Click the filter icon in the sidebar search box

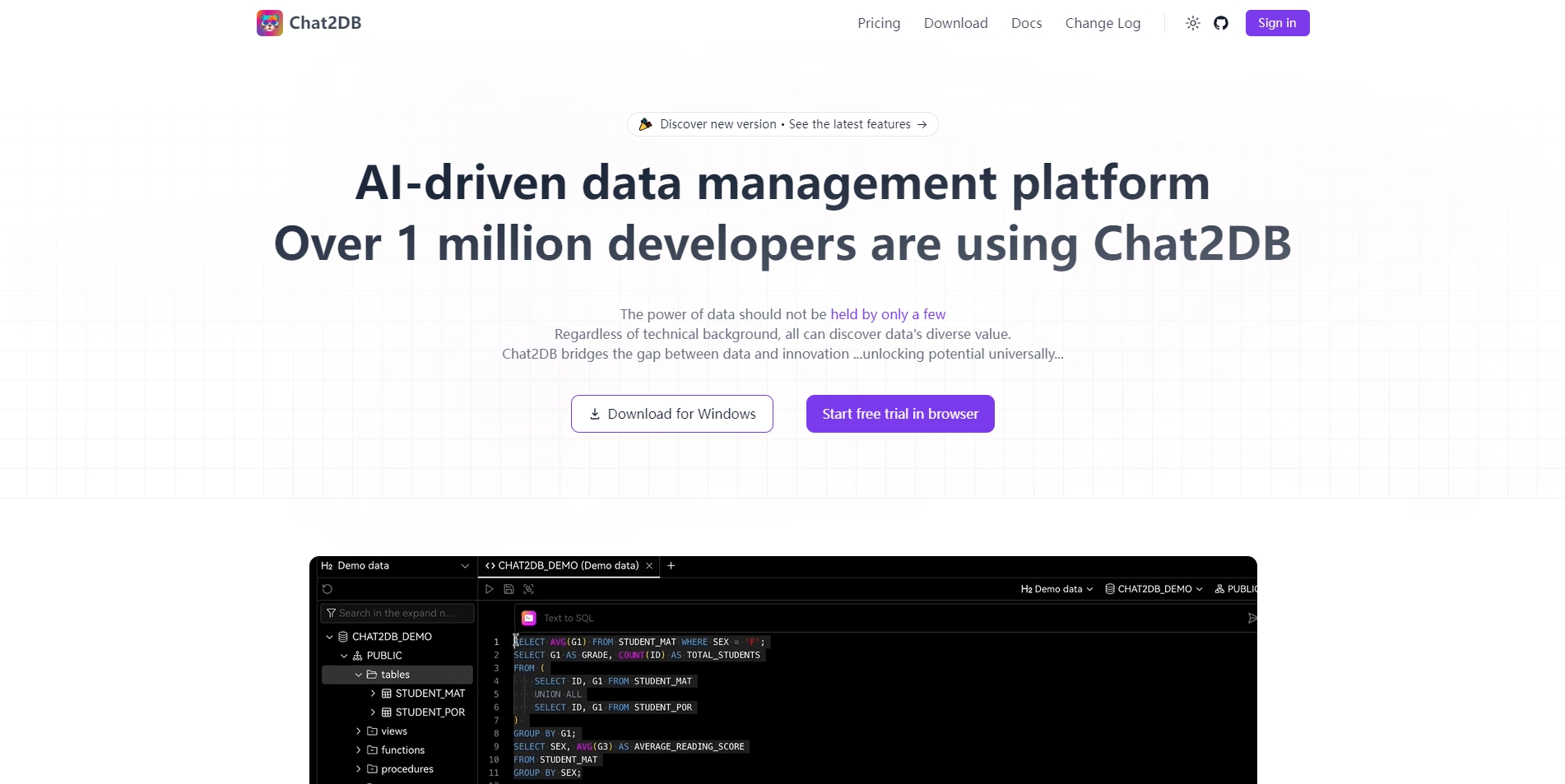pos(331,613)
